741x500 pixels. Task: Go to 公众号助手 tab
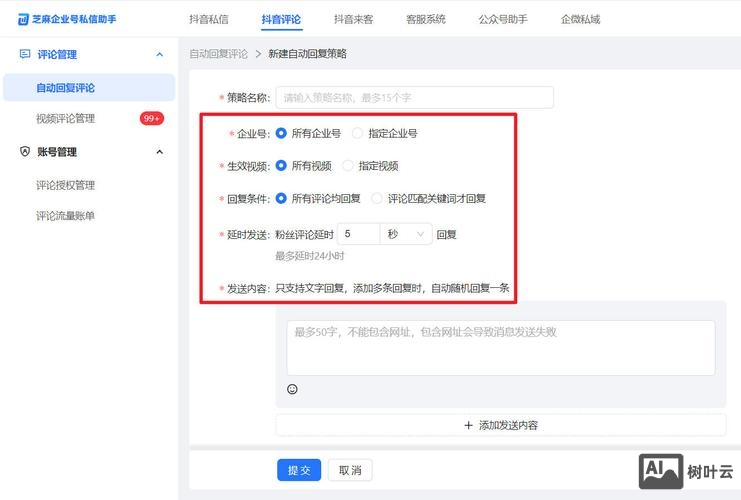tap(503, 19)
